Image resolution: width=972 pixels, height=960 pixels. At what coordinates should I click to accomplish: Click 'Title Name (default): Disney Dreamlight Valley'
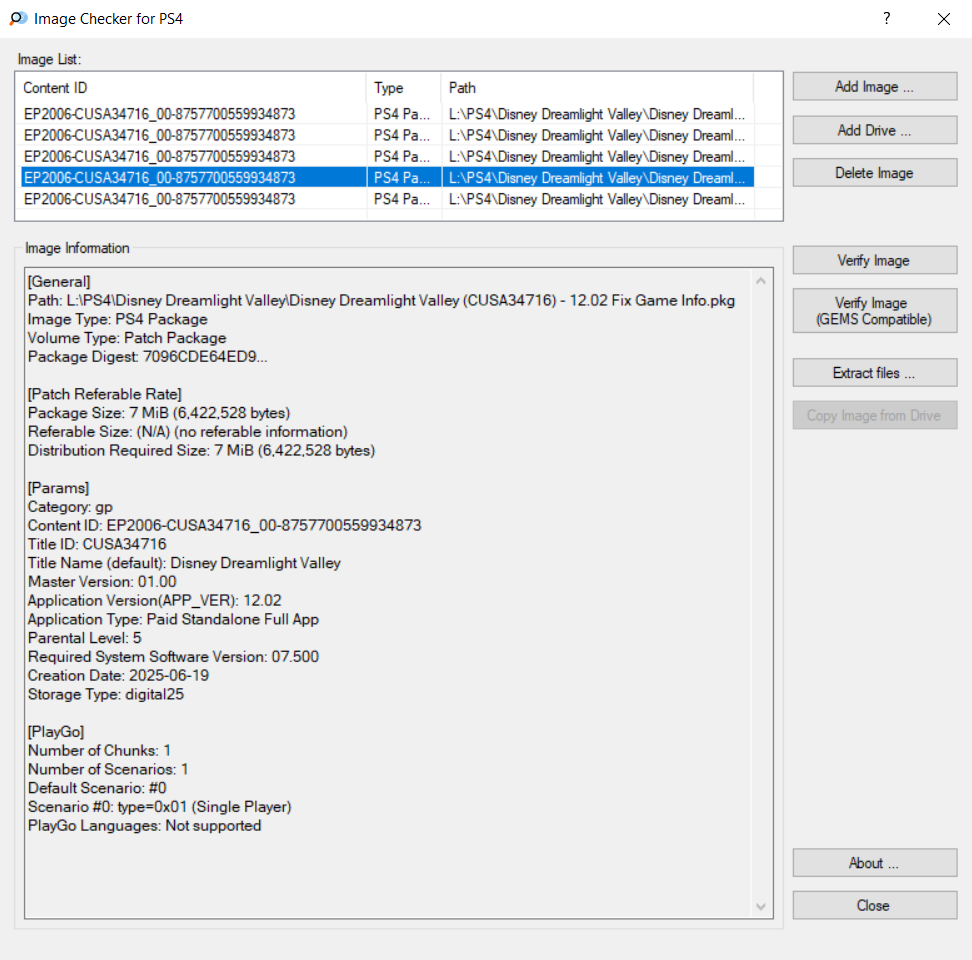pos(184,563)
